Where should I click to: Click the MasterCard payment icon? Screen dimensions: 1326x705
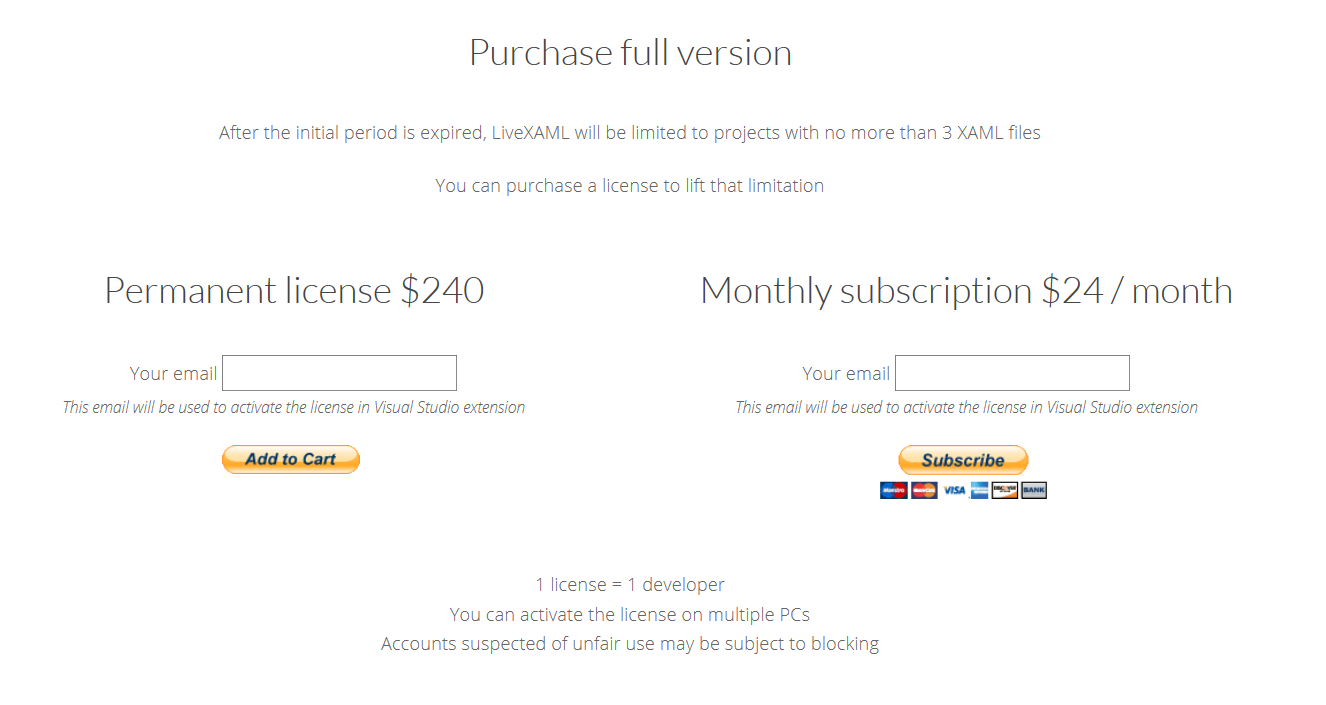924,490
